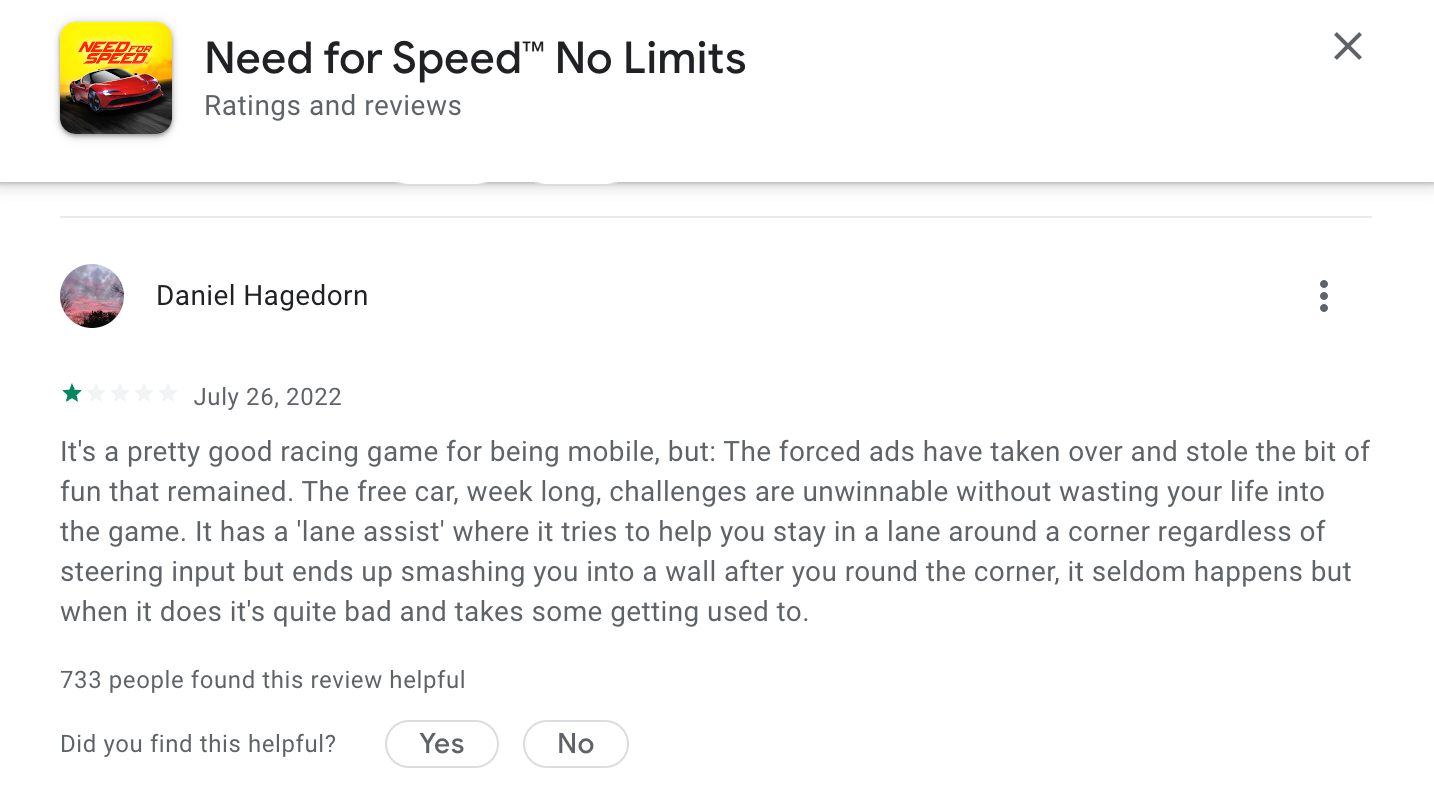The width and height of the screenshot is (1434, 790).
Task: Click the "Did you find this helpful?" label
Action: tap(198, 744)
